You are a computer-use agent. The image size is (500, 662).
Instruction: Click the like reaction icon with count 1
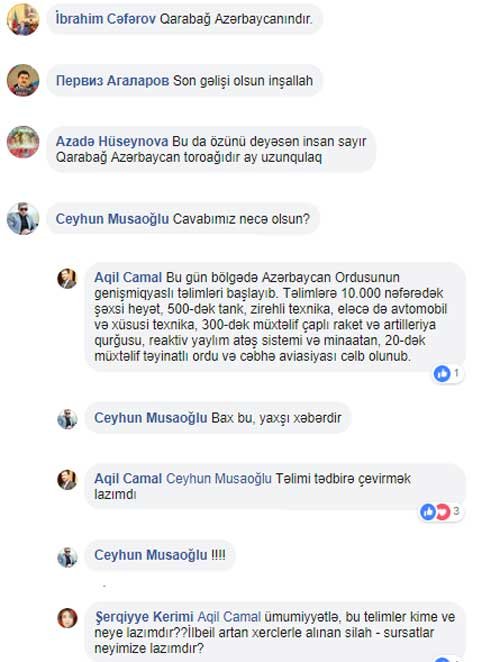click(x=442, y=373)
